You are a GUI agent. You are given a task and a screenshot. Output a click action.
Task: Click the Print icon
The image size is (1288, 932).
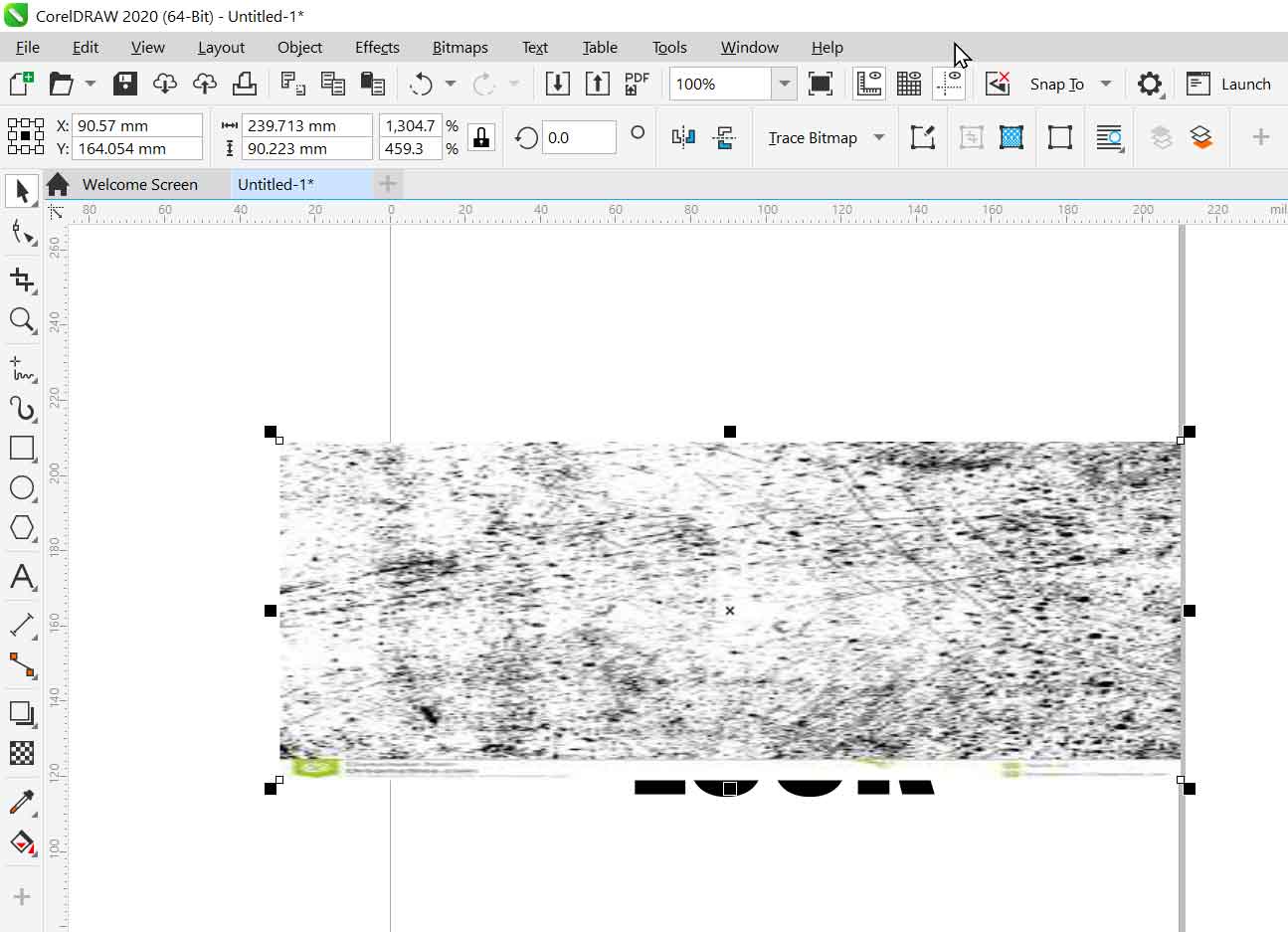245,84
